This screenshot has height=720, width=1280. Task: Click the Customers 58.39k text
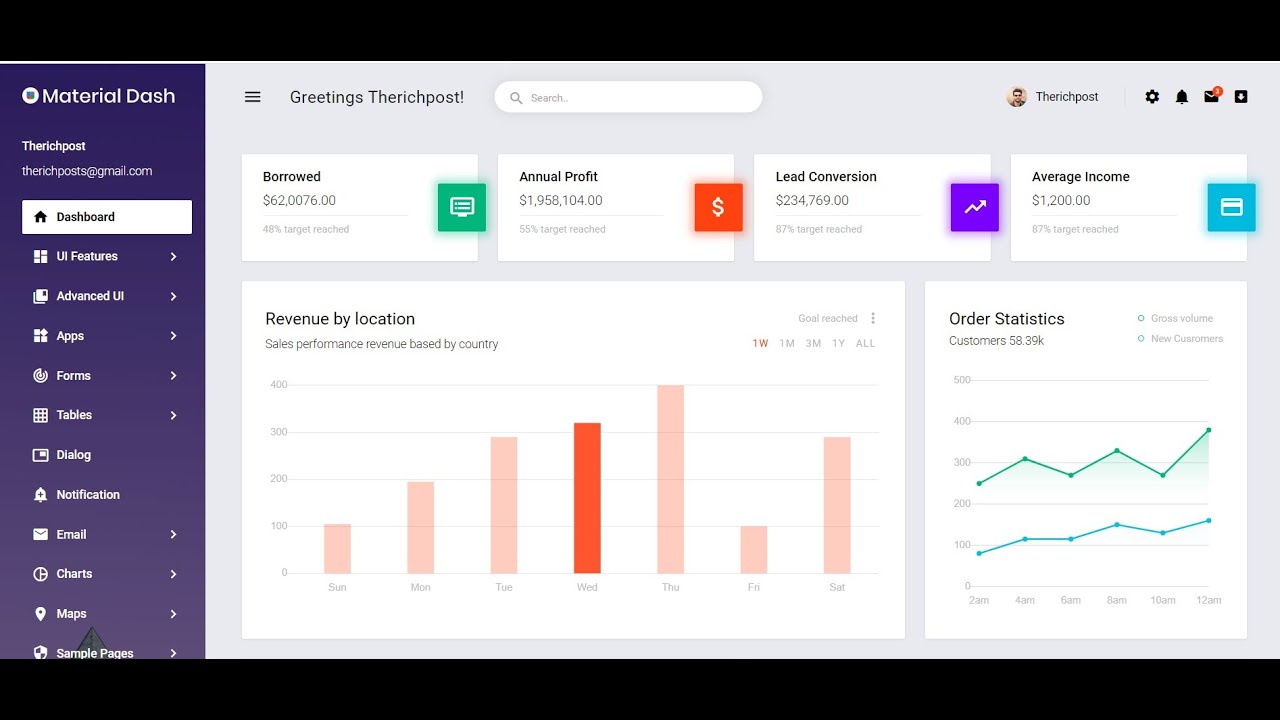point(997,341)
